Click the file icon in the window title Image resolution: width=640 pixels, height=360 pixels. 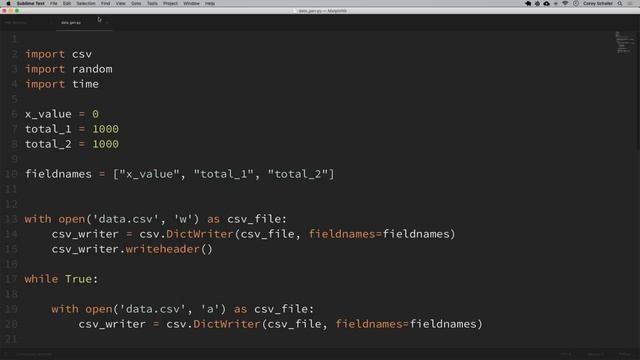pyautogui.click(x=295, y=11)
